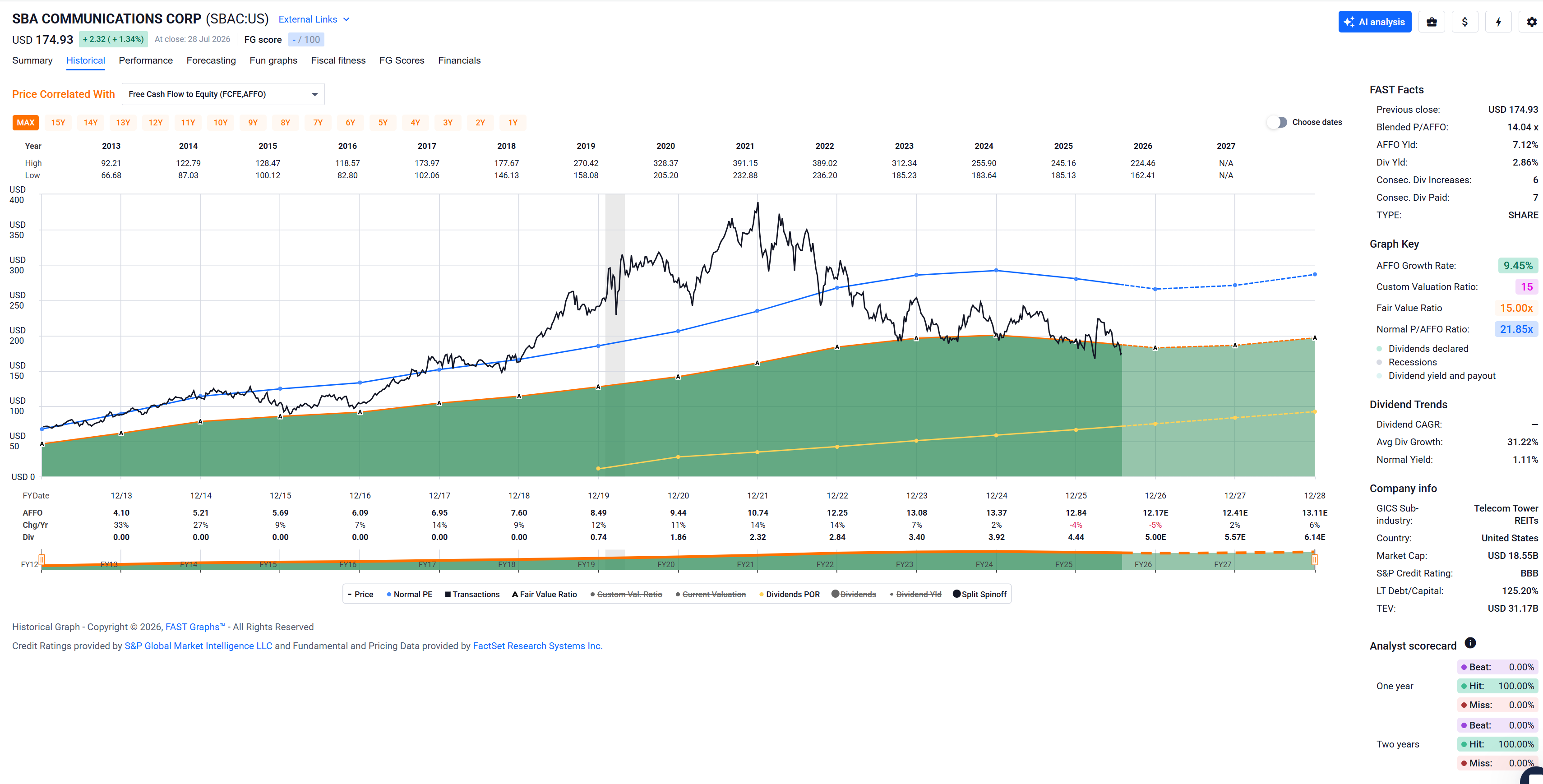Select the MAX time range
The height and width of the screenshot is (784, 1543).
pos(26,123)
